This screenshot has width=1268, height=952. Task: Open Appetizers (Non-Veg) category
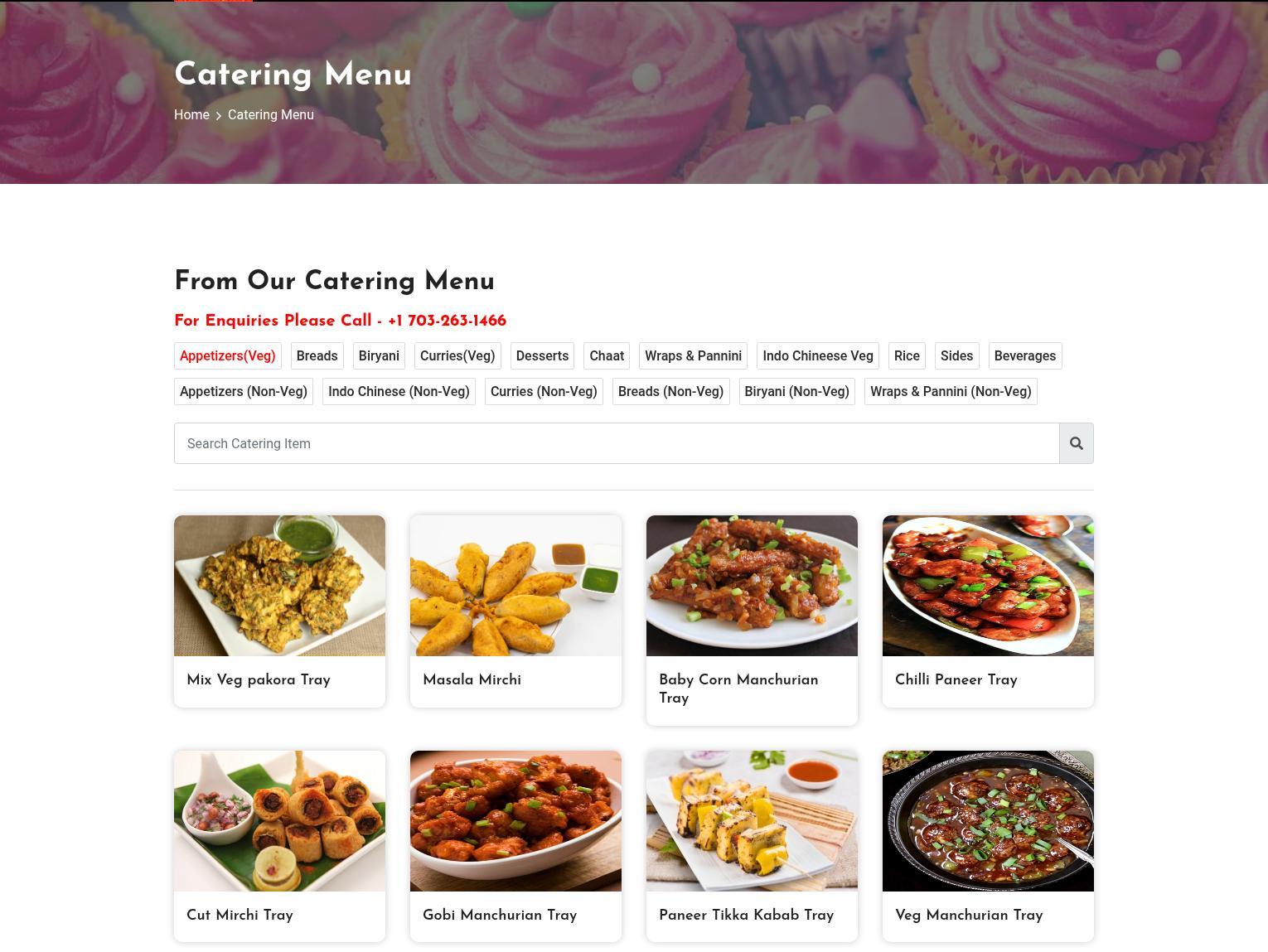point(244,392)
